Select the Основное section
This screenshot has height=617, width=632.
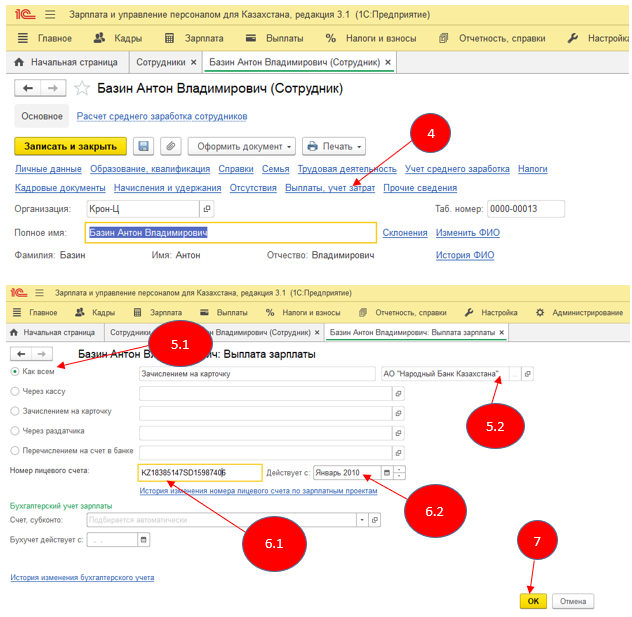click(42, 116)
